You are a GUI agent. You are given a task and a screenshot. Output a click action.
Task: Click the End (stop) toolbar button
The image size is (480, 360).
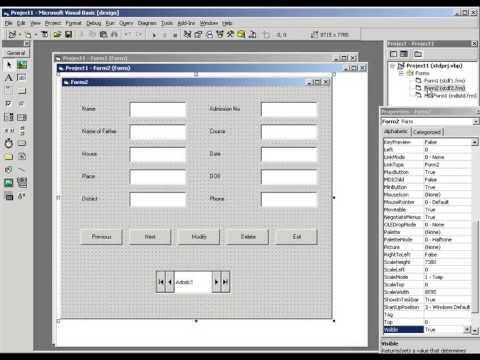tap(175, 35)
